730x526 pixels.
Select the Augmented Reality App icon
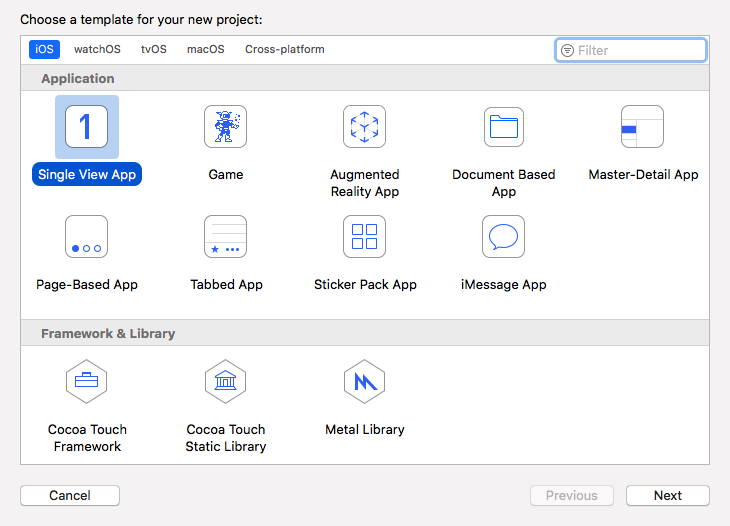click(x=364, y=127)
